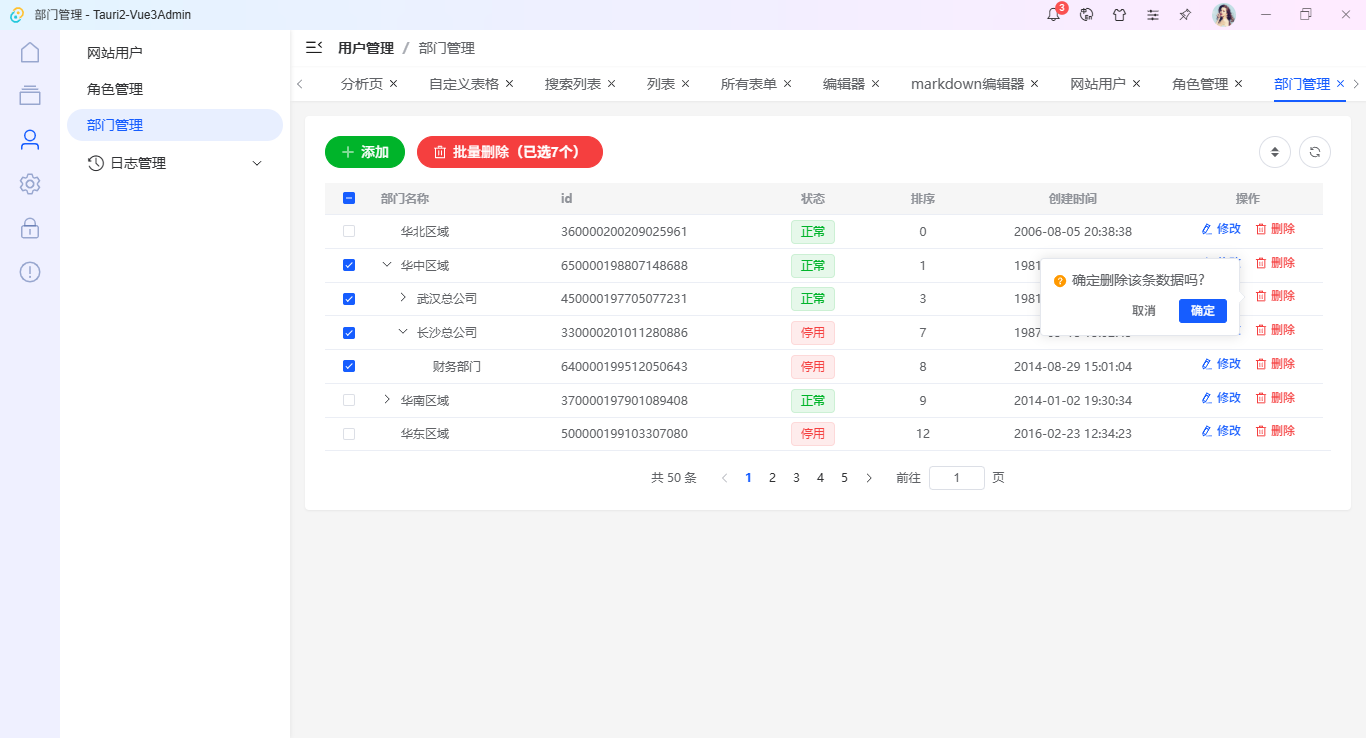Click the 添加 button to add department

point(364,152)
